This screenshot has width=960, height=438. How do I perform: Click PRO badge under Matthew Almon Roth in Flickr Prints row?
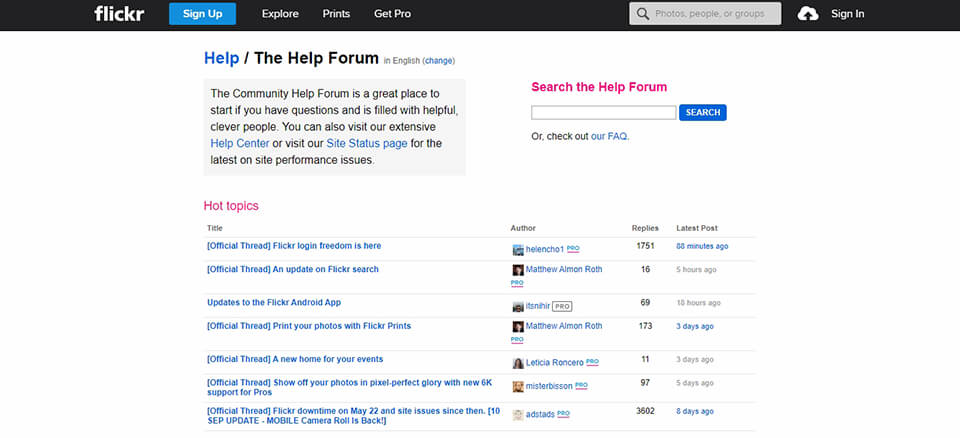[517, 339]
